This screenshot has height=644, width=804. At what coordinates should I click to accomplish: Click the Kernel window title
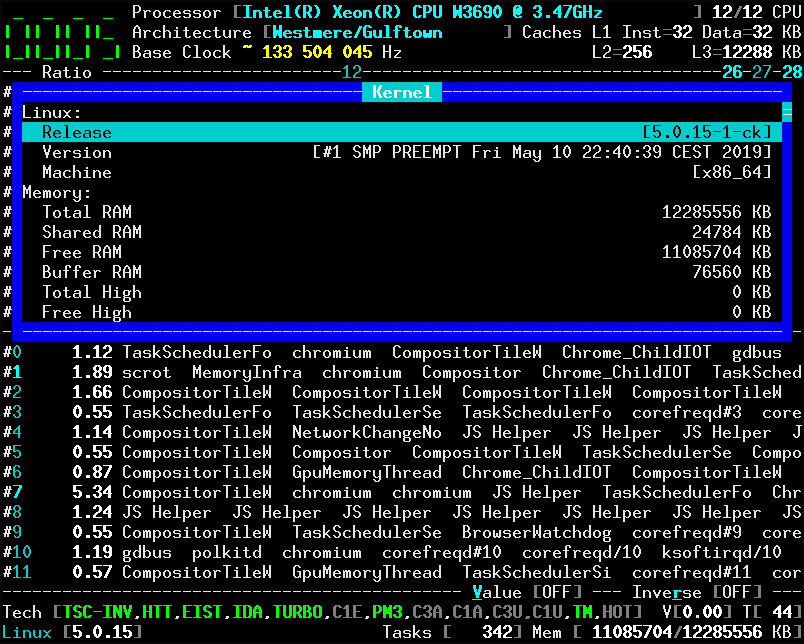click(x=401, y=91)
